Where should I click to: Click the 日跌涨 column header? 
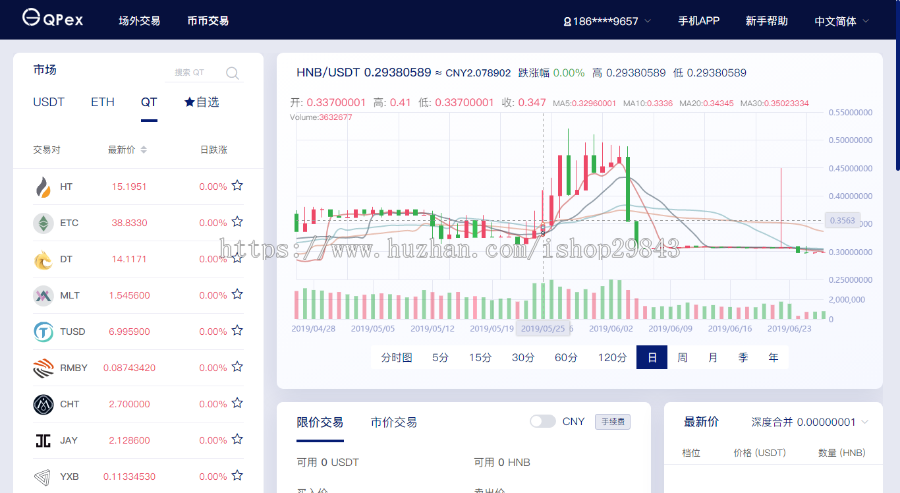point(214,150)
